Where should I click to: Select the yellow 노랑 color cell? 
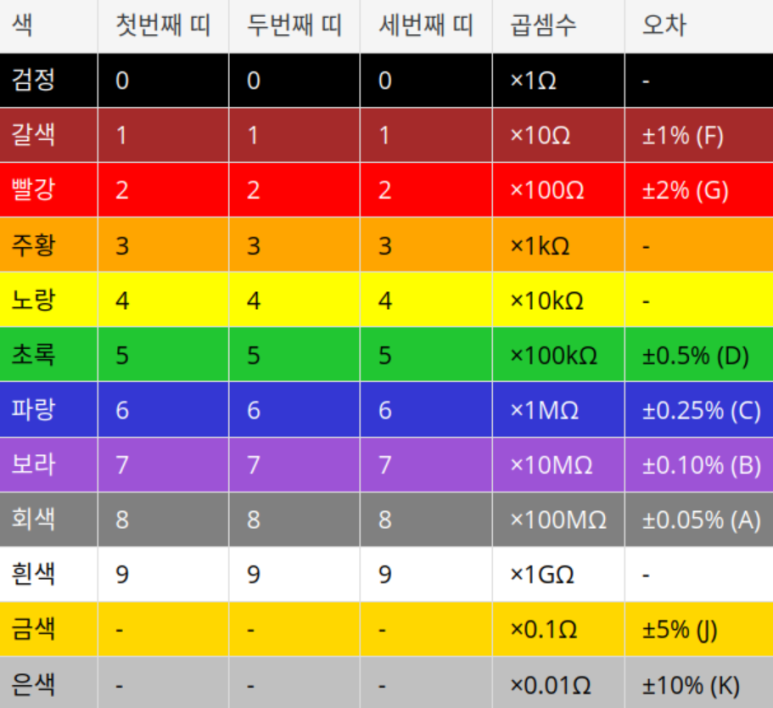[48, 299]
